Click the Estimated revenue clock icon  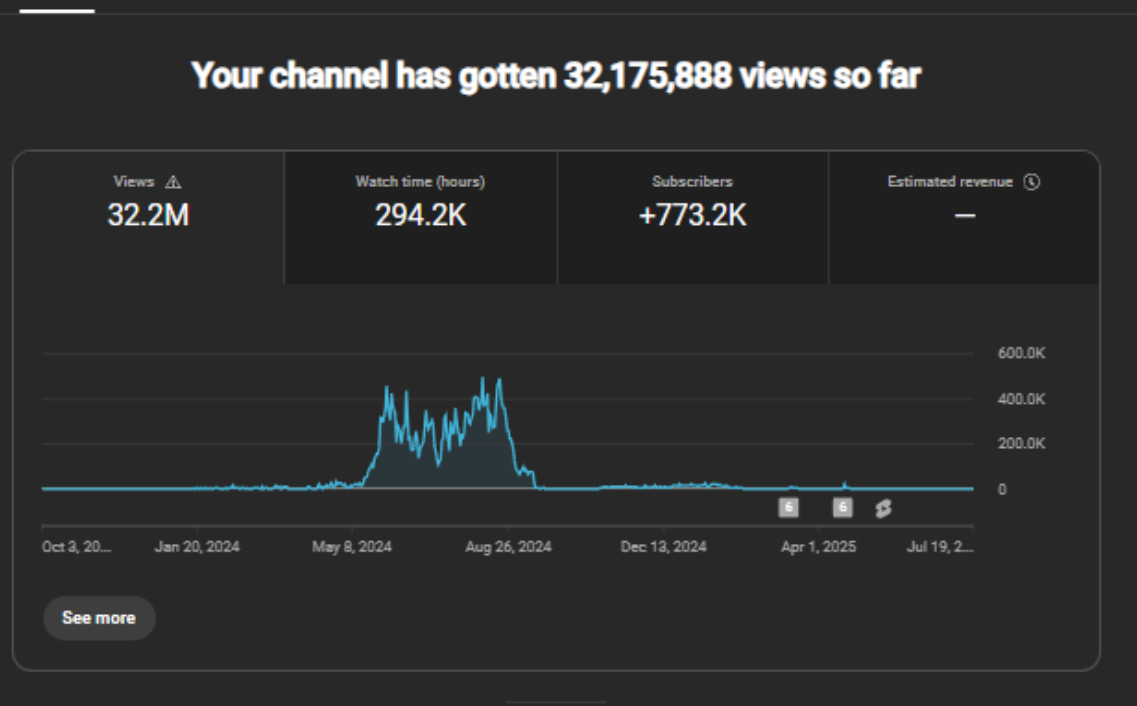(x=1031, y=182)
